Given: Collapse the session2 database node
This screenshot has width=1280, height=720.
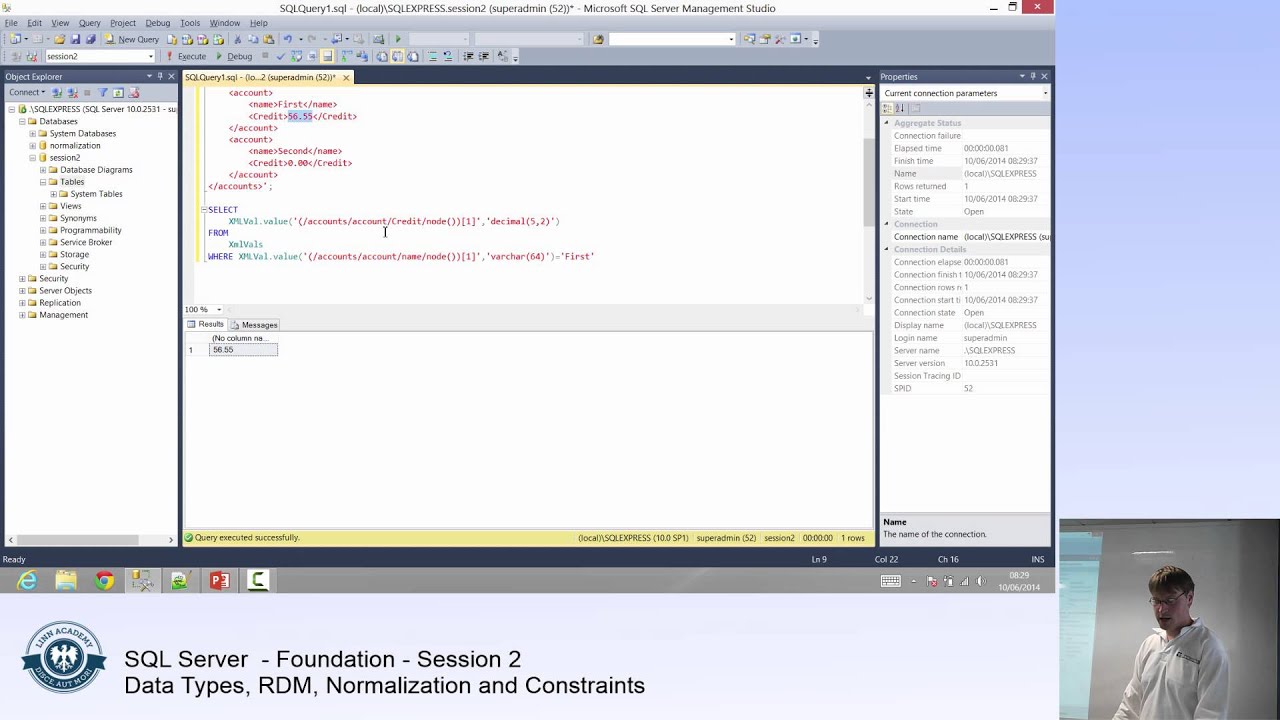Looking at the screenshot, I should click(32, 157).
